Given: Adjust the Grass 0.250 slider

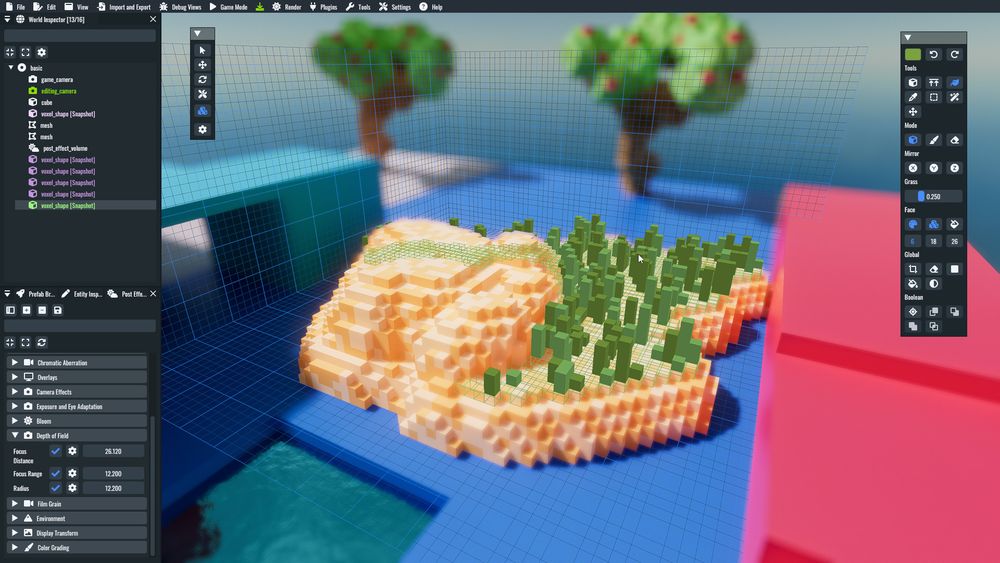Looking at the screenshot, I should [934, 196].
